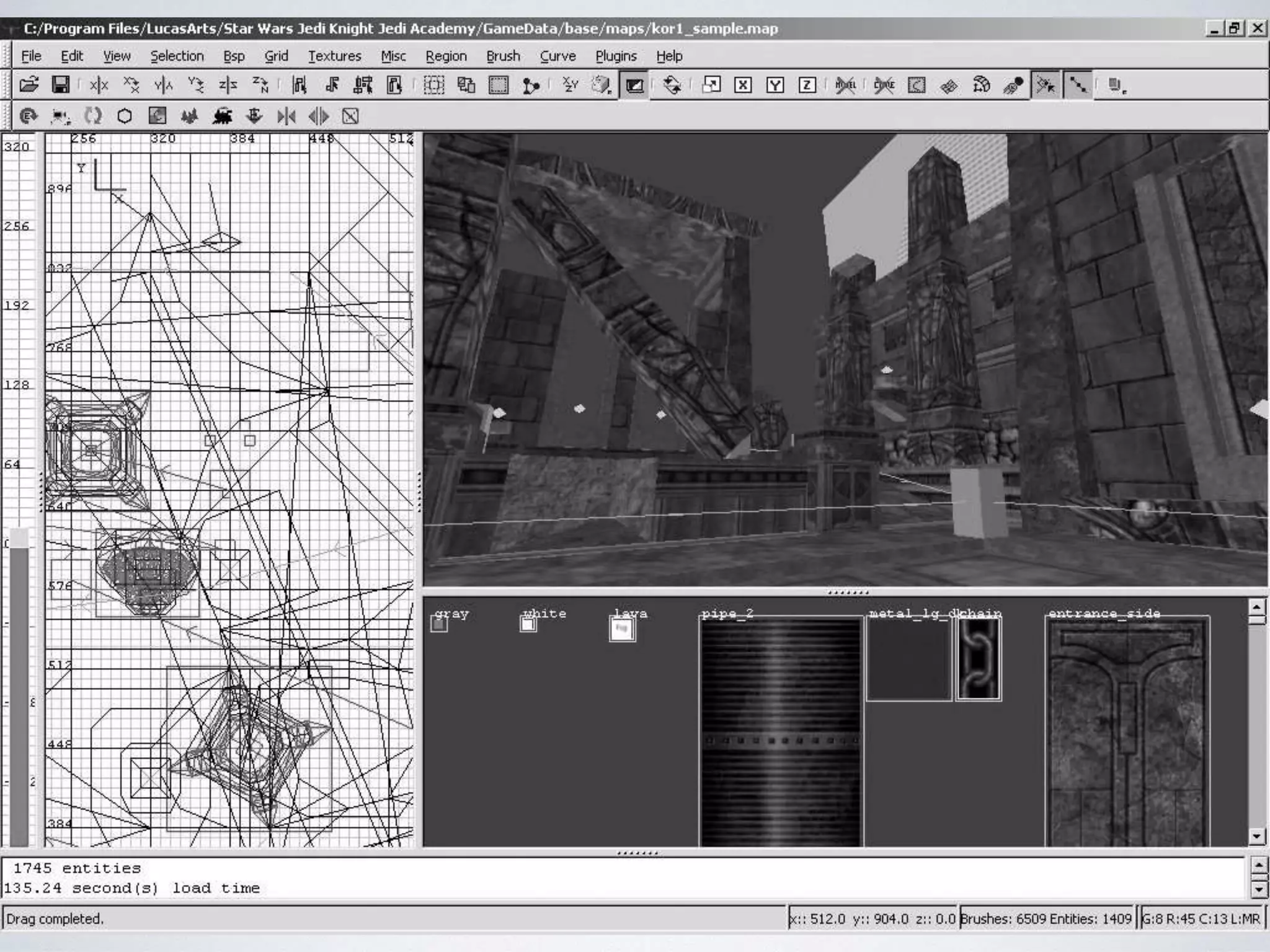Rotate the selection around the Z axis
The image size is (1270, 952).
(x=260, y=85)
